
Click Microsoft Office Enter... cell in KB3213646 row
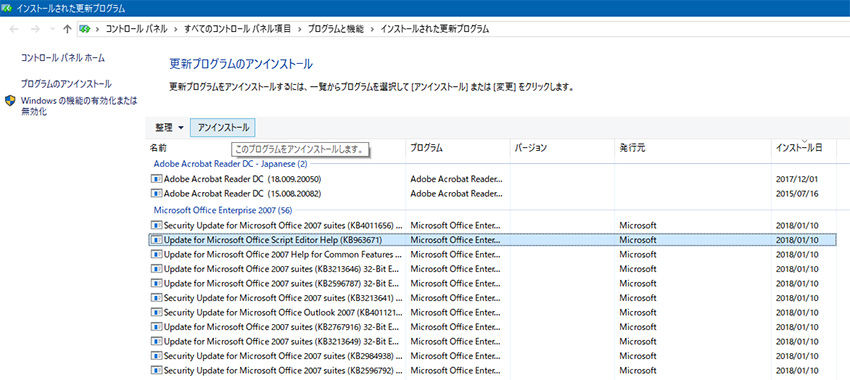coord(455,269)
